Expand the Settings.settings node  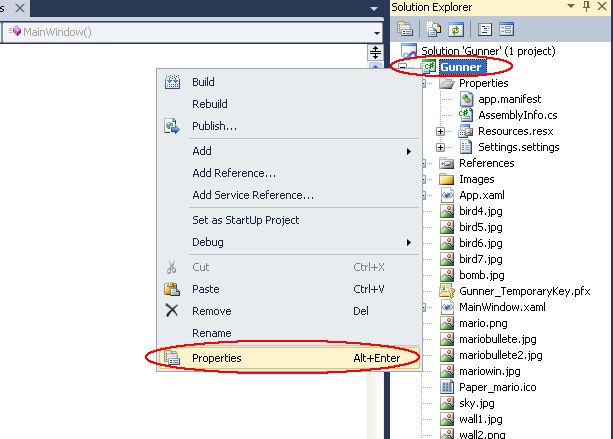click(x=441, y=147)
